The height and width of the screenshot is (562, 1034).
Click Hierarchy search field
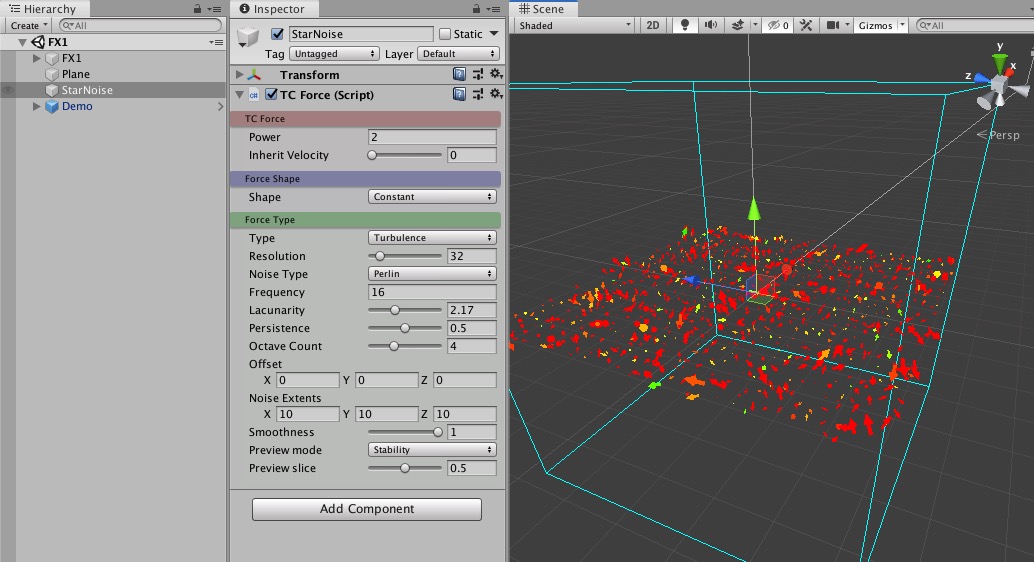(x=140, y=25)
